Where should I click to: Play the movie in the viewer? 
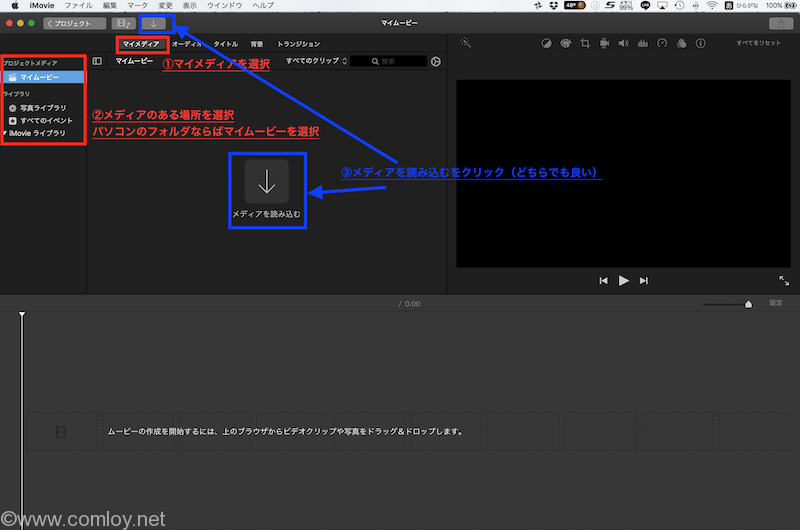pos(623,281)
